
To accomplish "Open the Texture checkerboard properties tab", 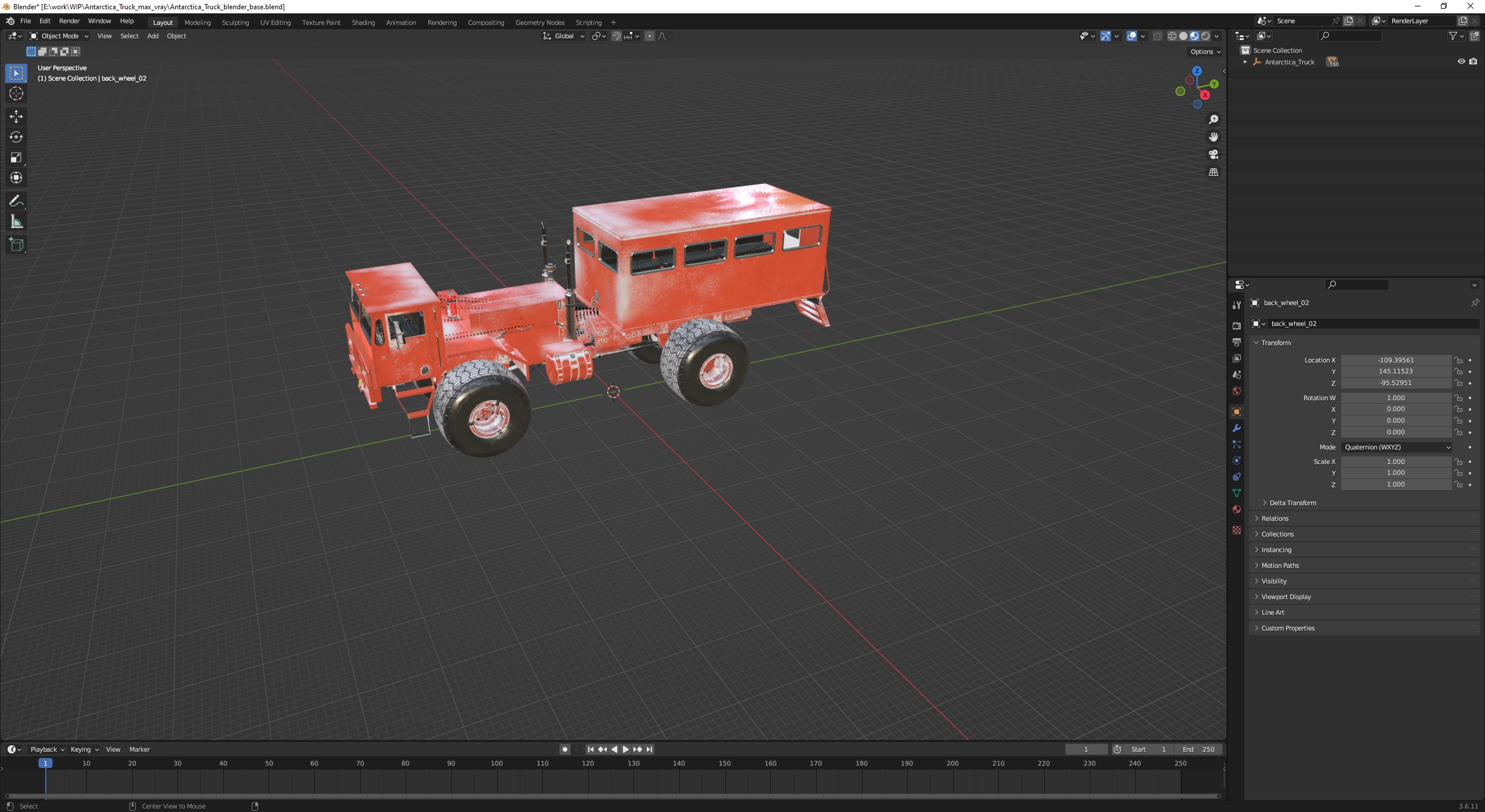I will (x=1237, y=530).
